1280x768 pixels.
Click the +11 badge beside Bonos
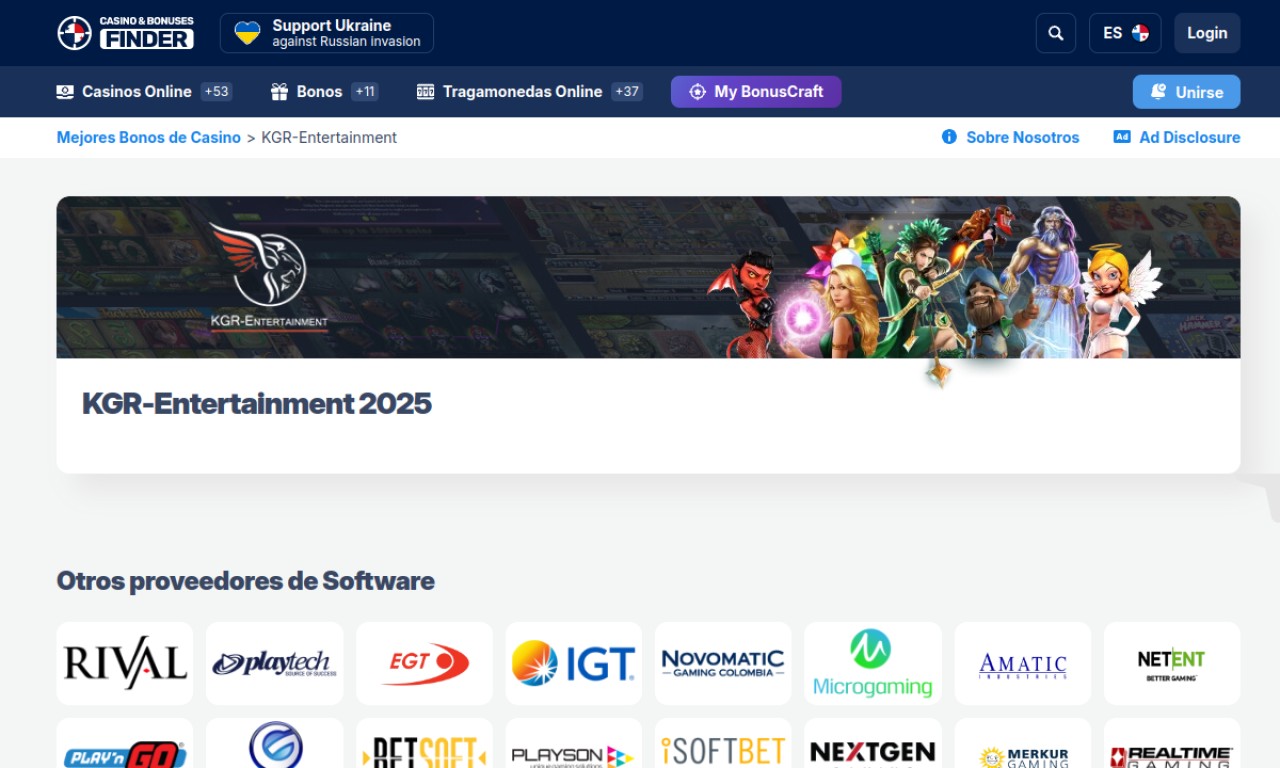(365, 92)
